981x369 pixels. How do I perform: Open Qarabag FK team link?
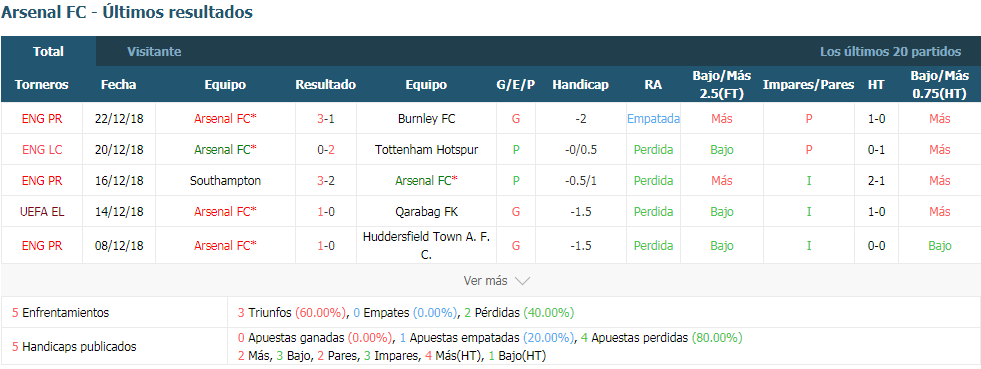[426, 212]
